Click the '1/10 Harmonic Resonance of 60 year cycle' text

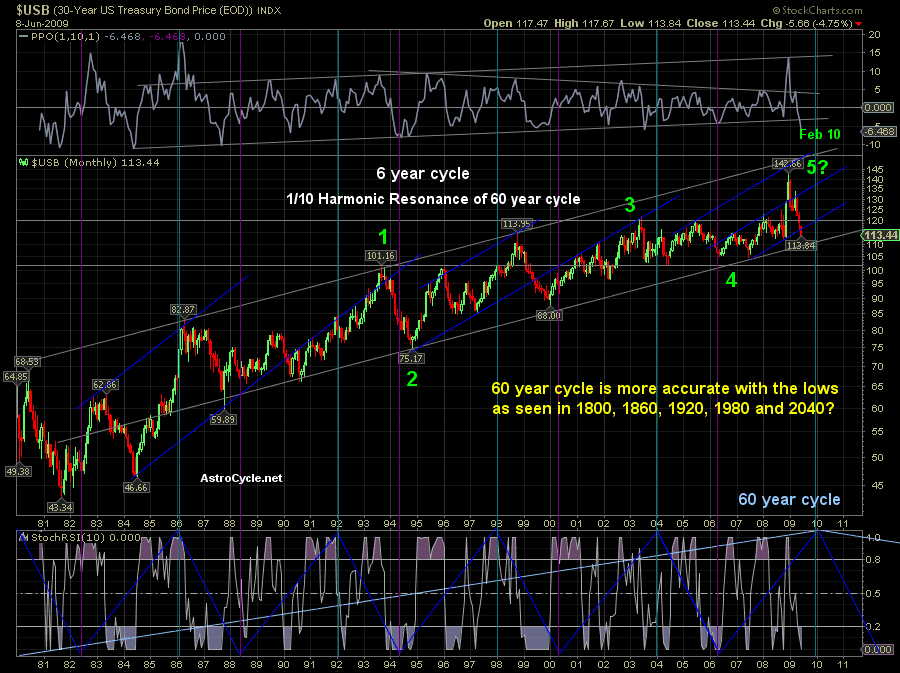433,199
